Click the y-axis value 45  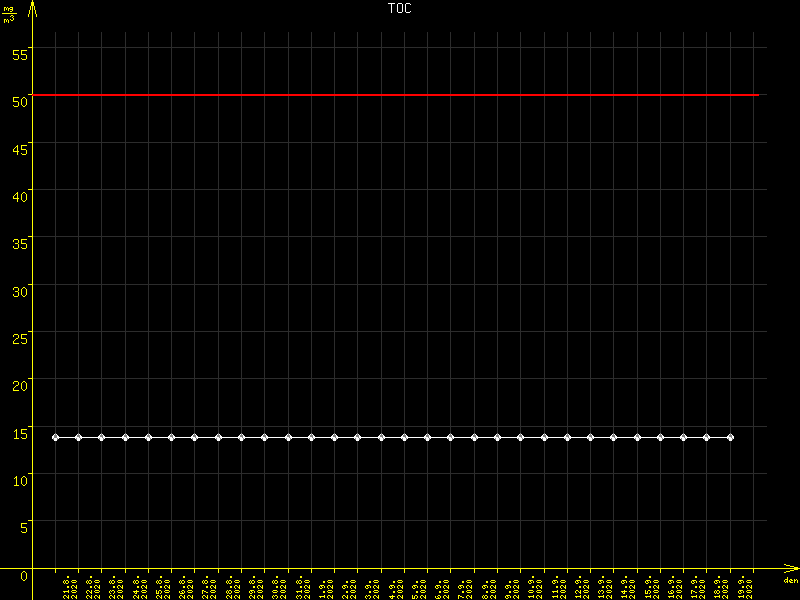(x=20, y=147)
